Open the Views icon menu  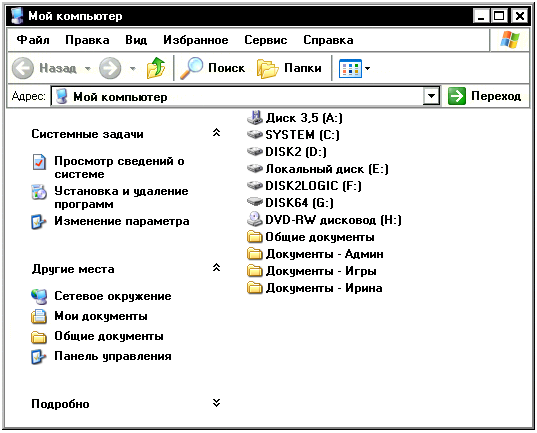tap(350, 69)
